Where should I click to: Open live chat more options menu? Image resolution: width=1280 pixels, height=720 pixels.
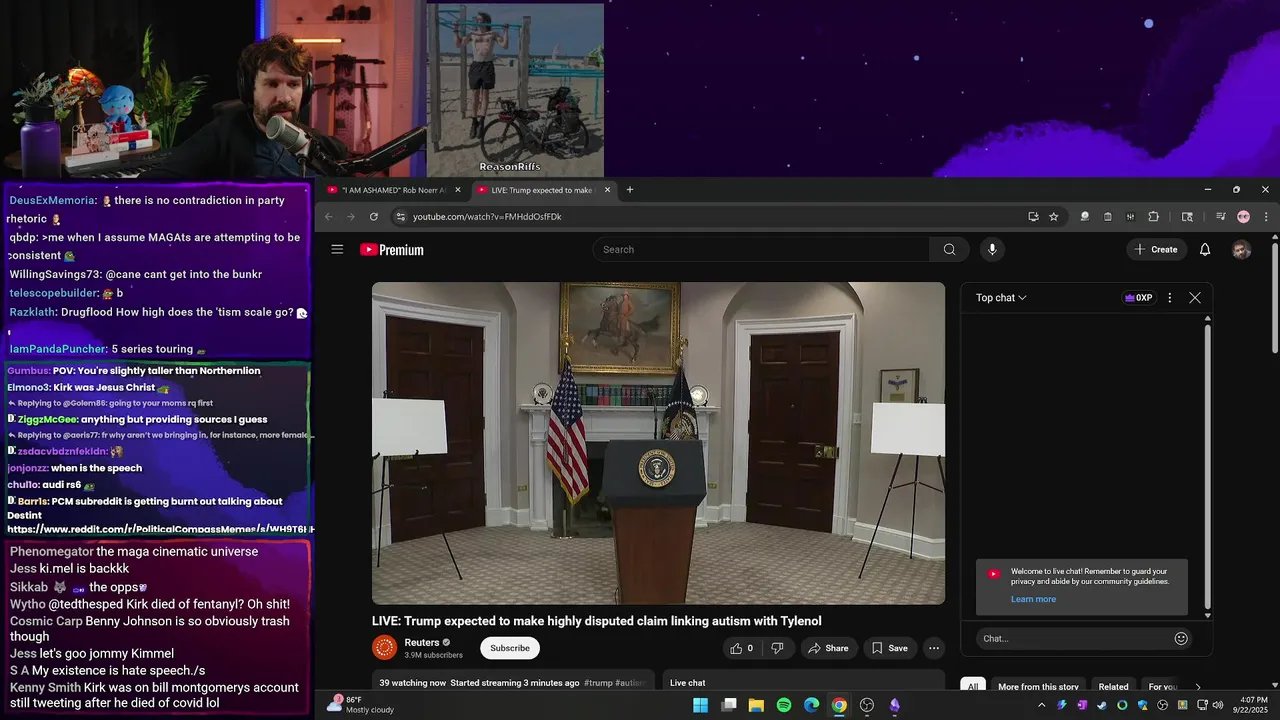[x=1170, y=298]
